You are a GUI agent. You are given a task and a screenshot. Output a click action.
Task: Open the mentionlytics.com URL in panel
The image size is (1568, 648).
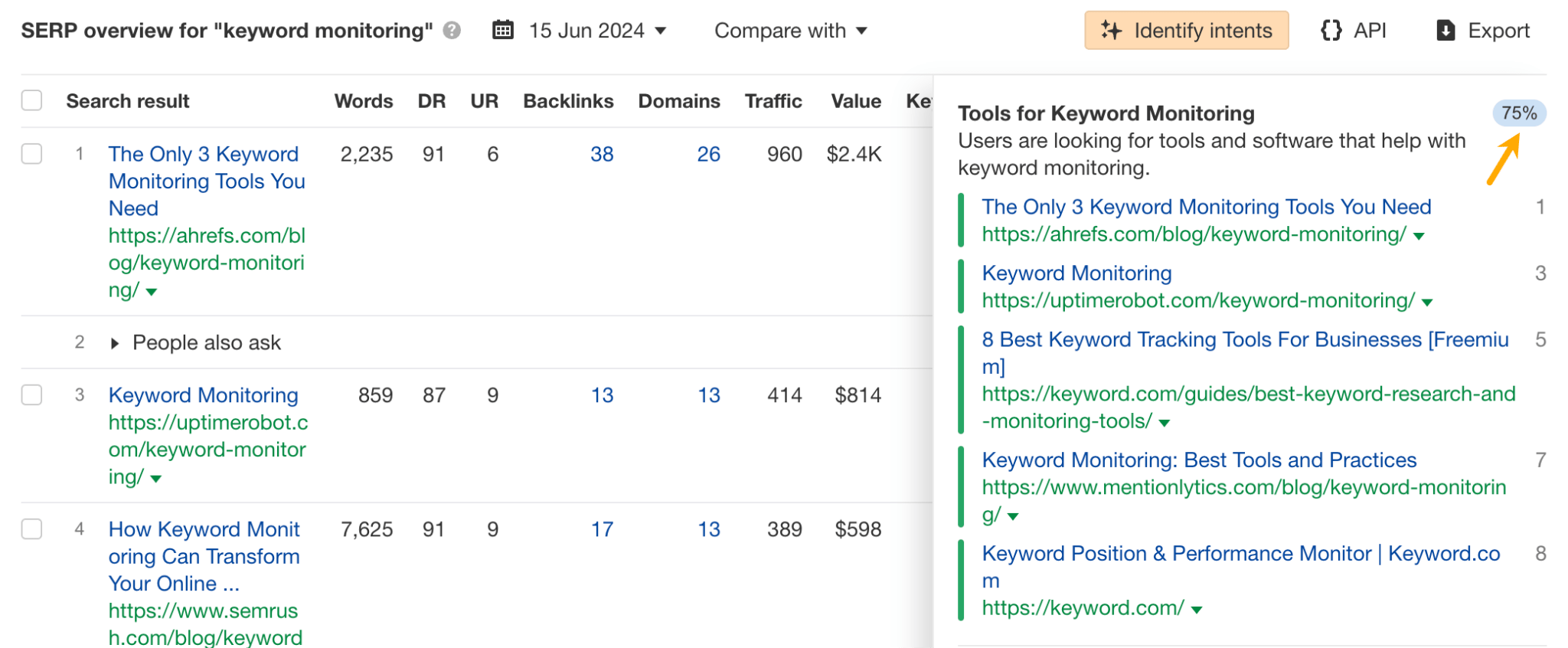(x=1244, y=501)
